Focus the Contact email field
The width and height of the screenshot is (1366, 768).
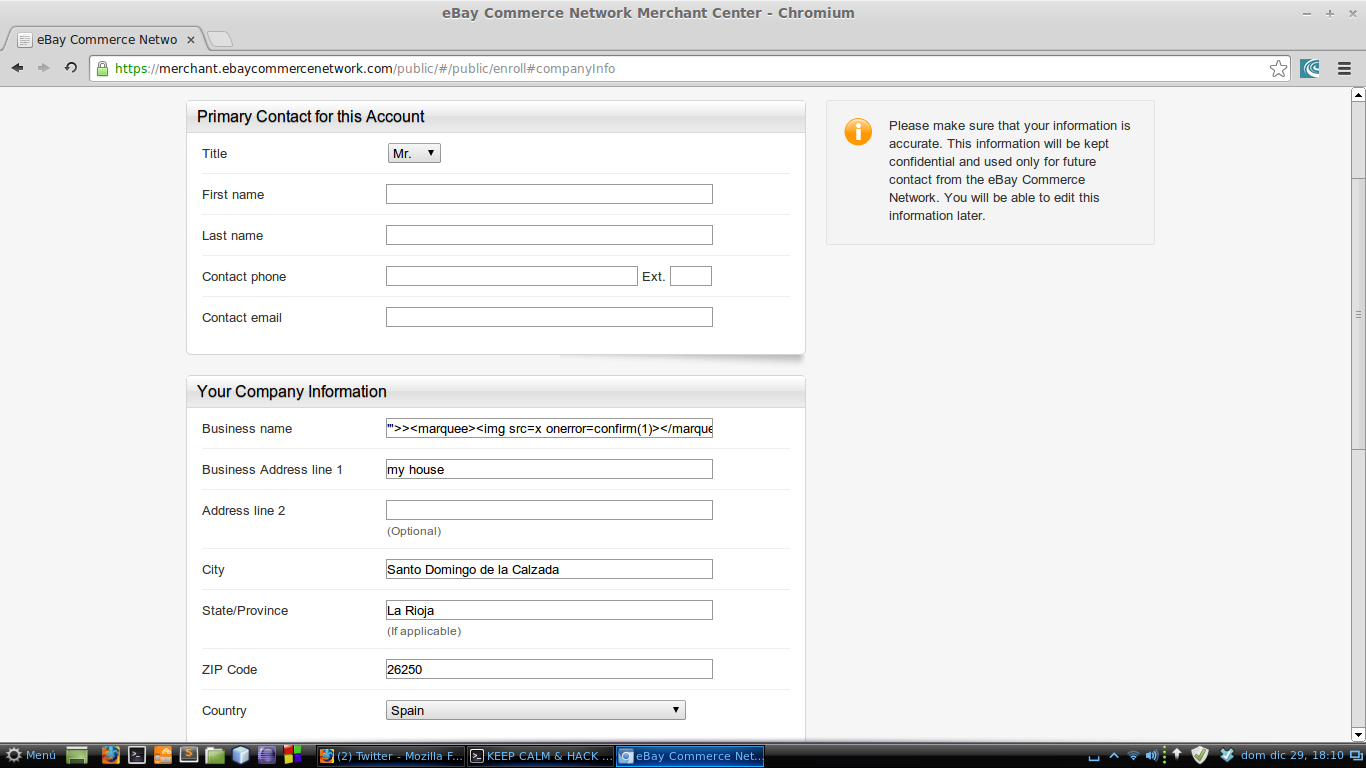tap(549, 317)
